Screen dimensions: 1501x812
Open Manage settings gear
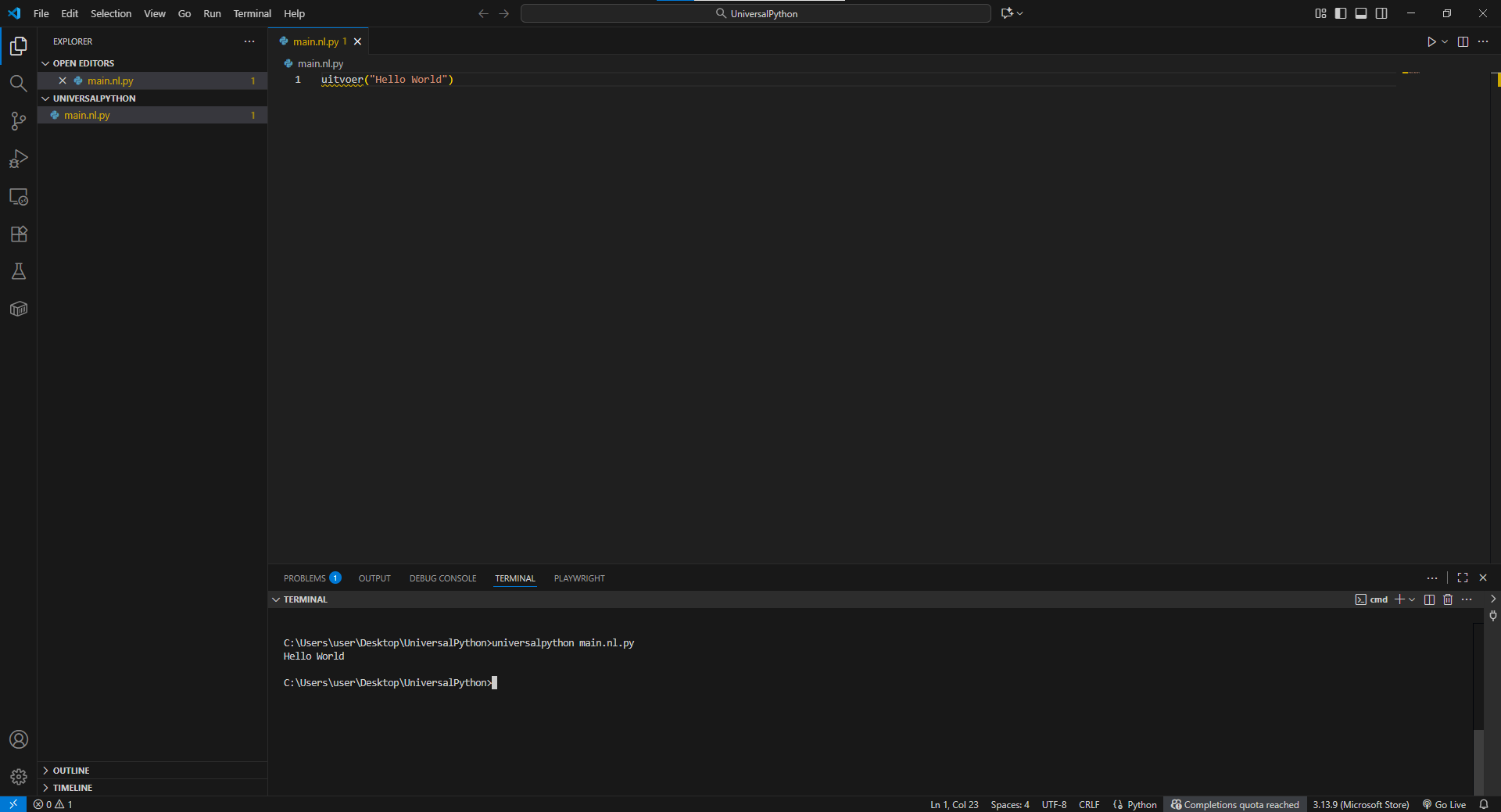(x=18, y=777)
